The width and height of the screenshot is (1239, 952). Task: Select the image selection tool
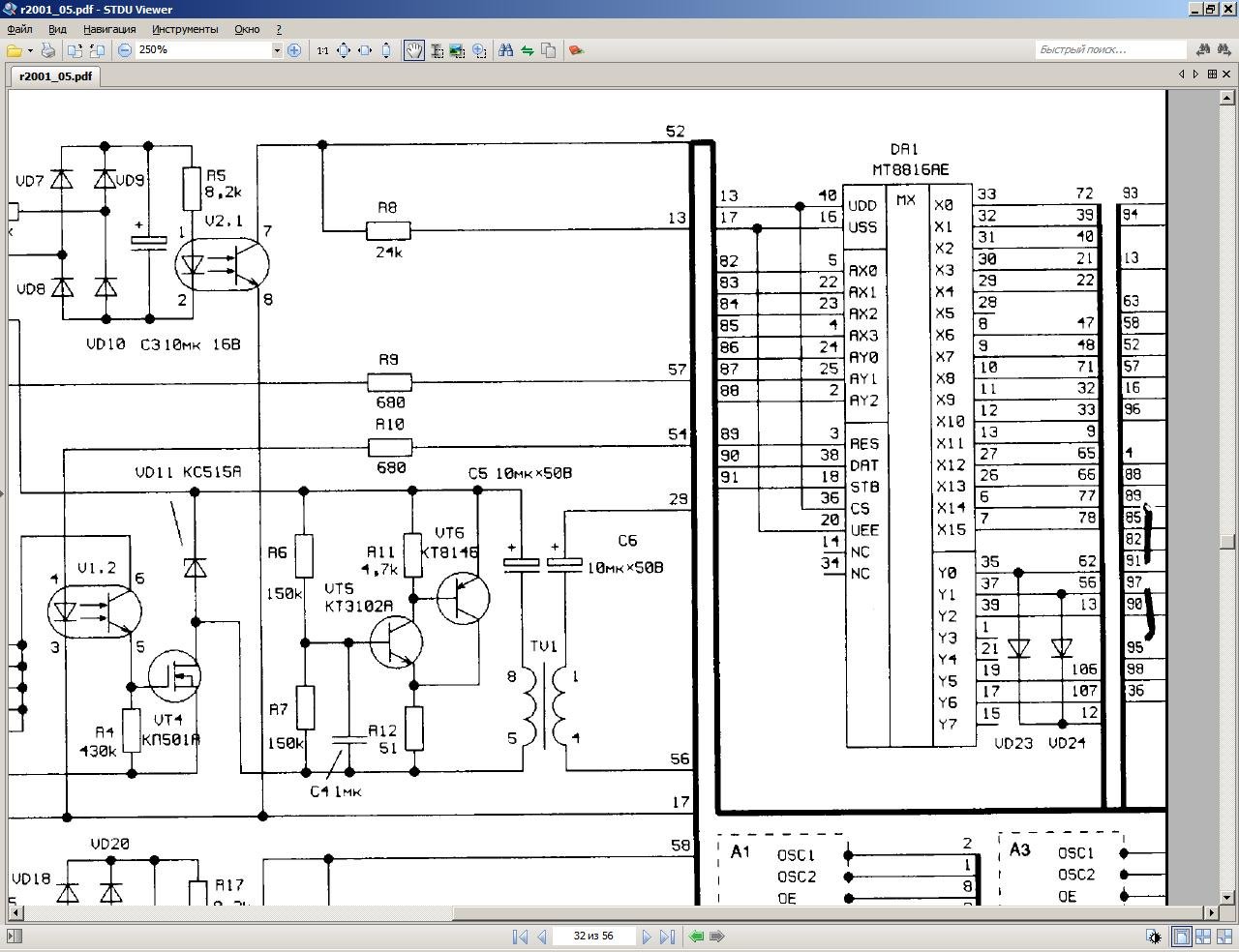point(458,50)
